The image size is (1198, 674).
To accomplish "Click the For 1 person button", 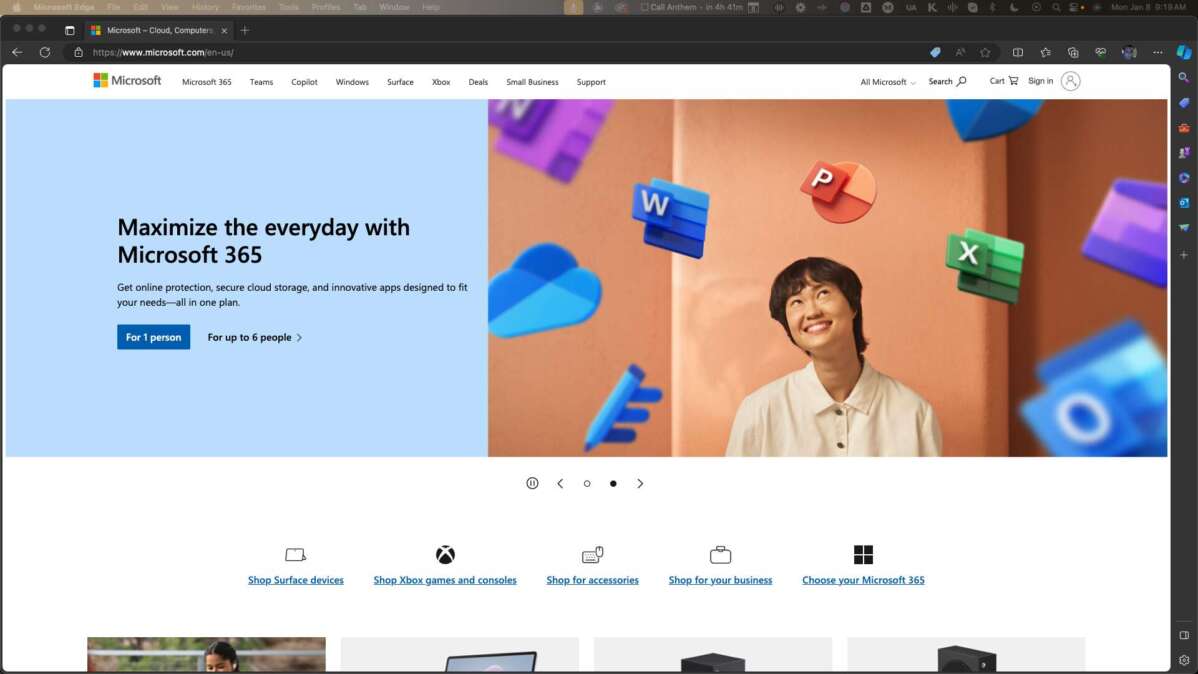I will (x=154, y=337).
